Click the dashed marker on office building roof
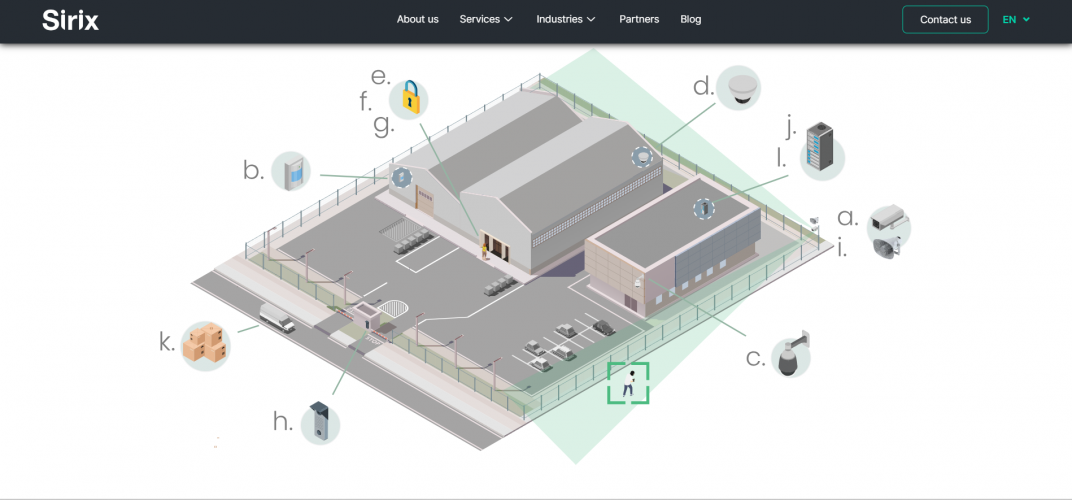The height and width of the screenshot is (500, 1072). [704, 209]
